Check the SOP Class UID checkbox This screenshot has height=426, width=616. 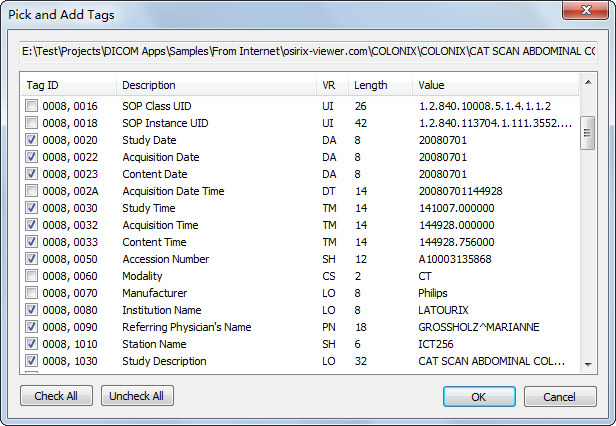coord(32,106)
